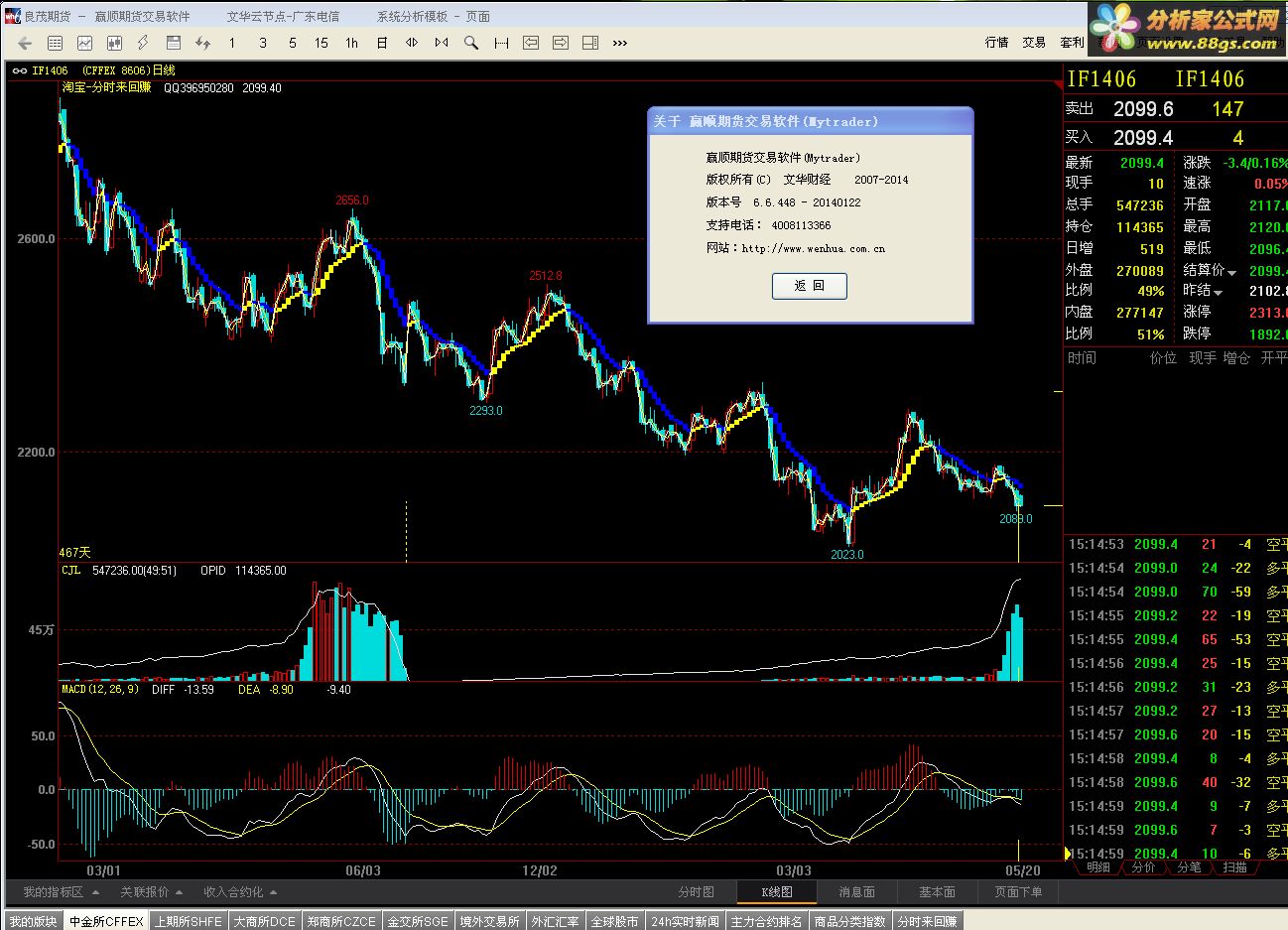This screenshot has width=1288, height=930.
Task: Click the up-down arrows switch icon
Action: tap(203, 43)
